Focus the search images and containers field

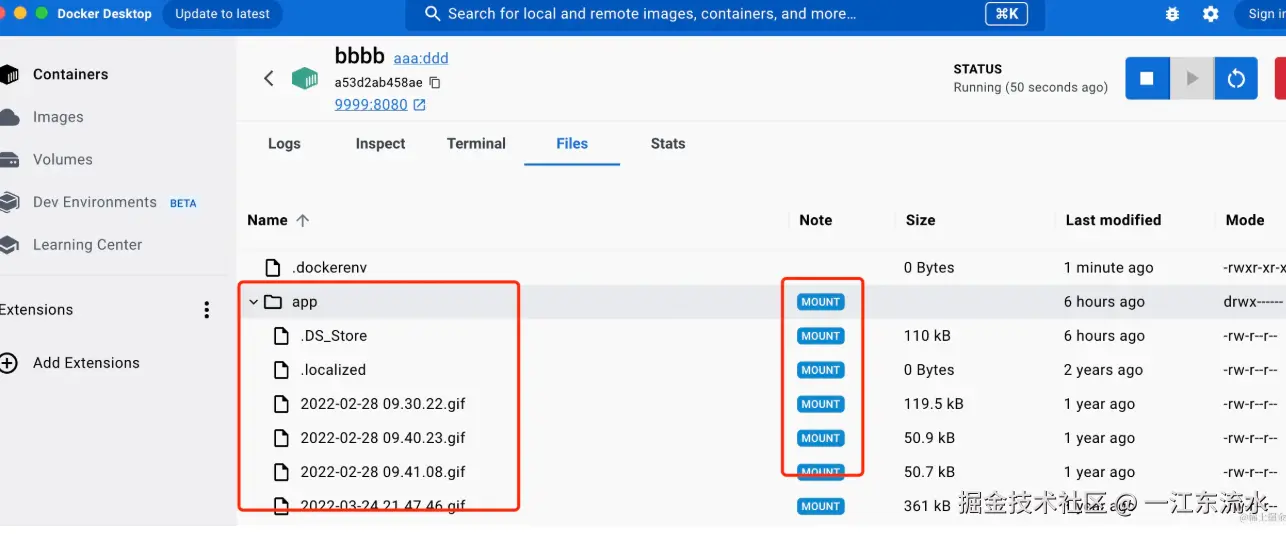[725, 14]
